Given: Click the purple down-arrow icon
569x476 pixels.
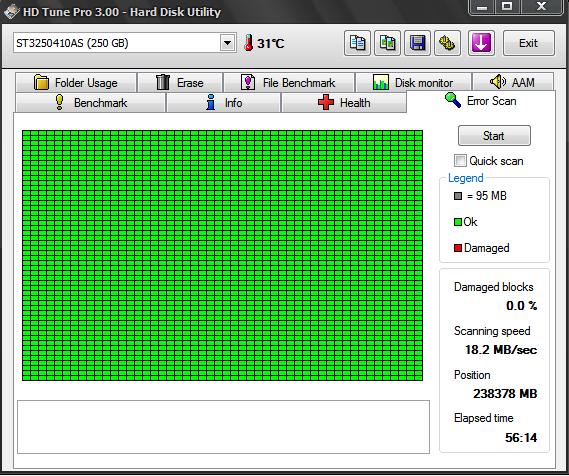Looking at the screenshot, I should pyautogui.click(x=481, y=43).
